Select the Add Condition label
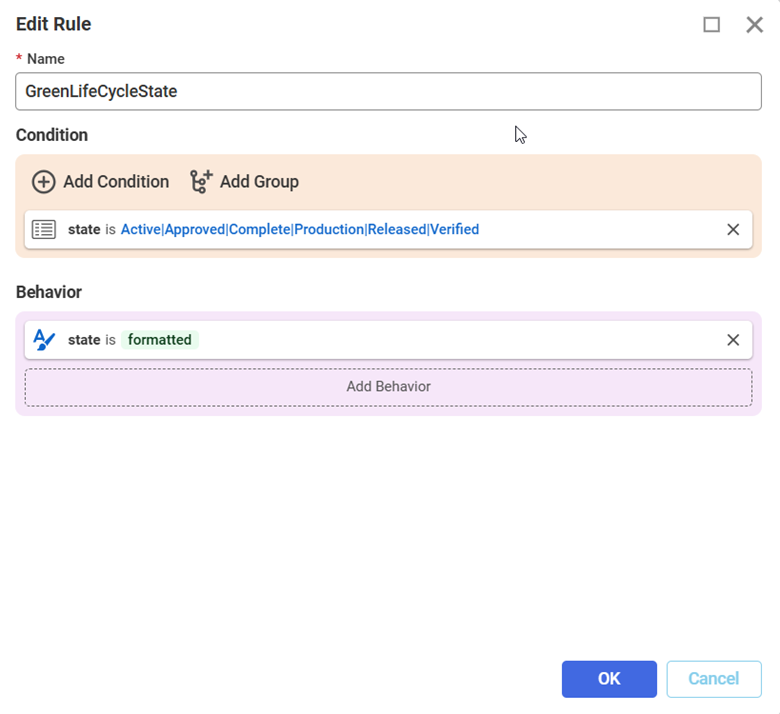The image size is (780, 714). click(x=116, y=182)
